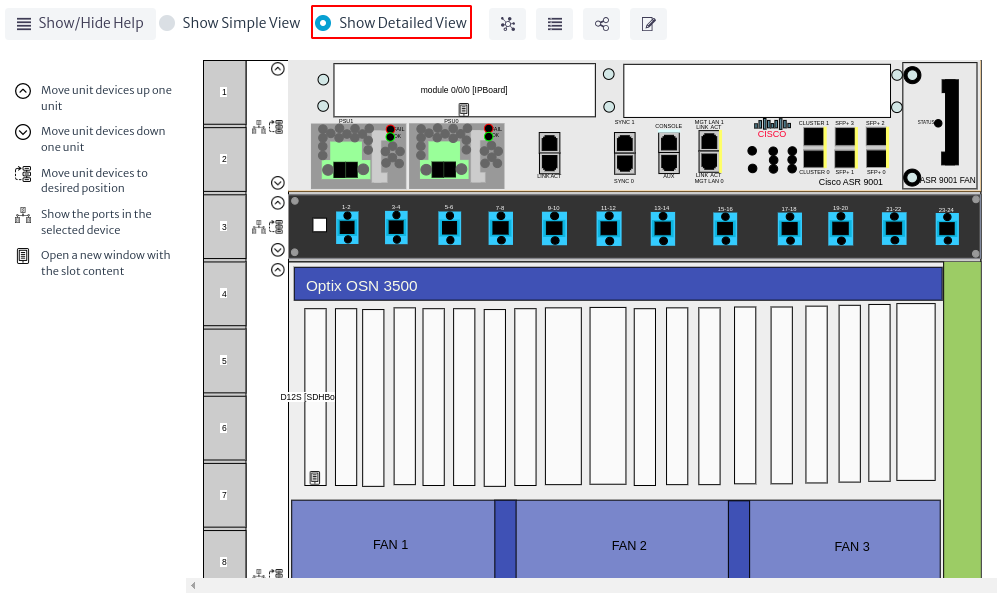This screenshot has height=607, width=997.
Task: Move the blue-port patch panel down one unit
Action: 278,250
